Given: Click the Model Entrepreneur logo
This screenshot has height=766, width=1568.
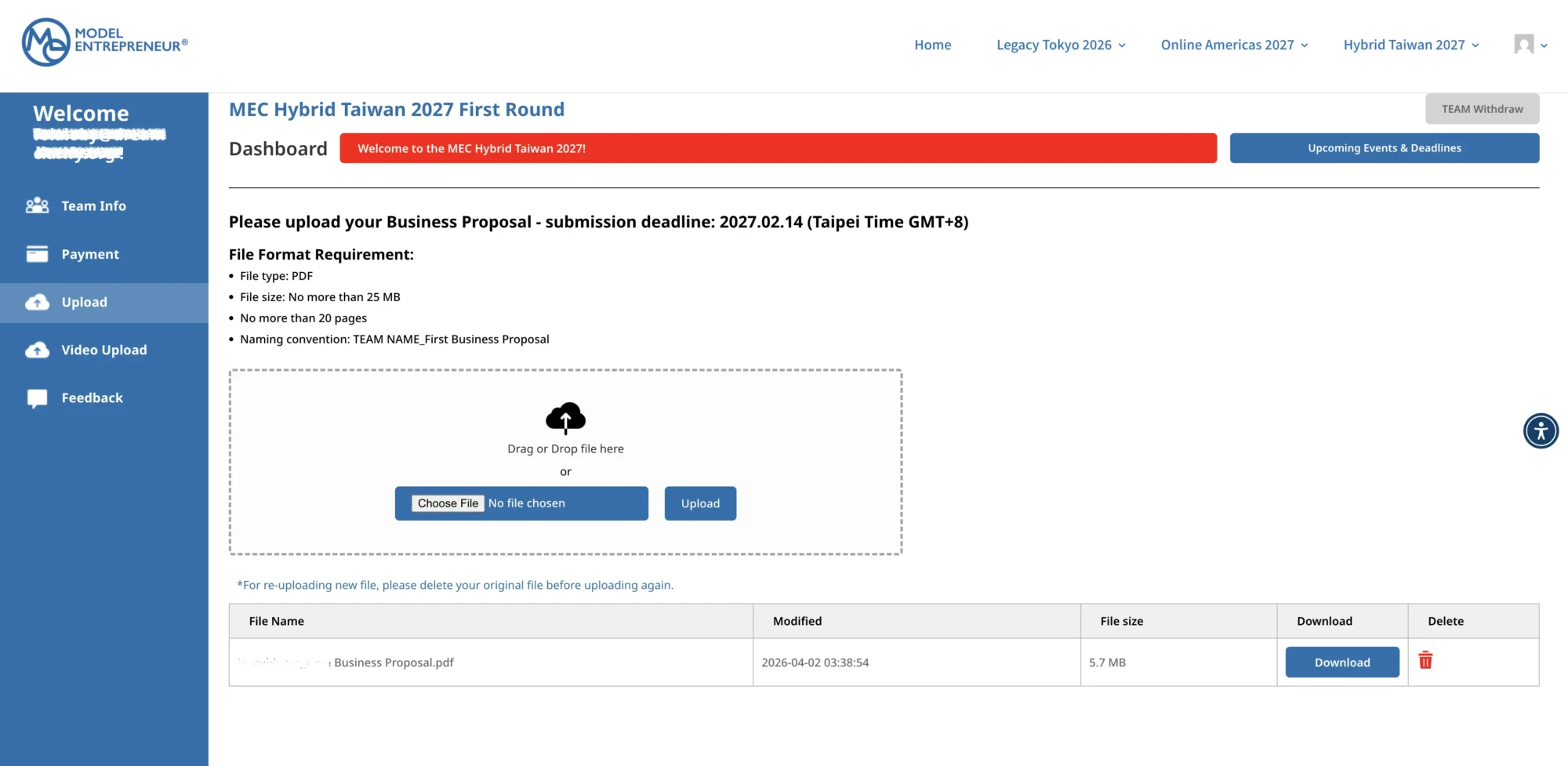Looking at the screenshot, I should coord(105,42).
